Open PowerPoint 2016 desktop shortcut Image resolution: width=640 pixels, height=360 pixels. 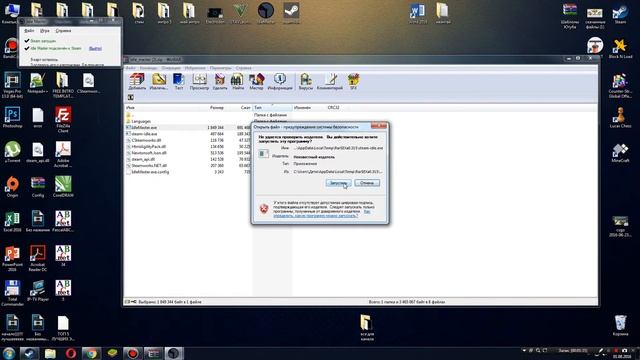[12, 258]
